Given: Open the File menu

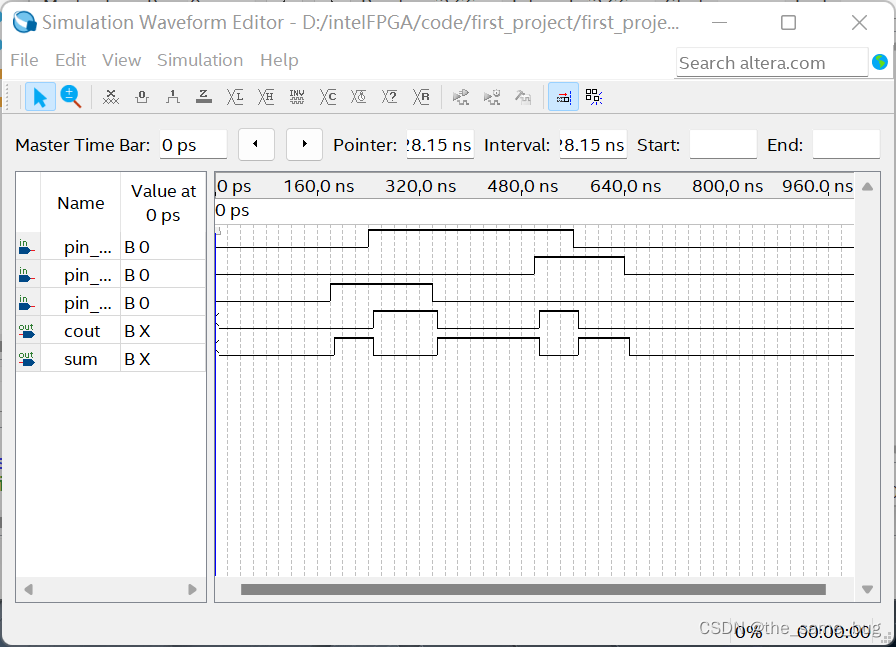Looking at the screenshot, I should point(25,60).
